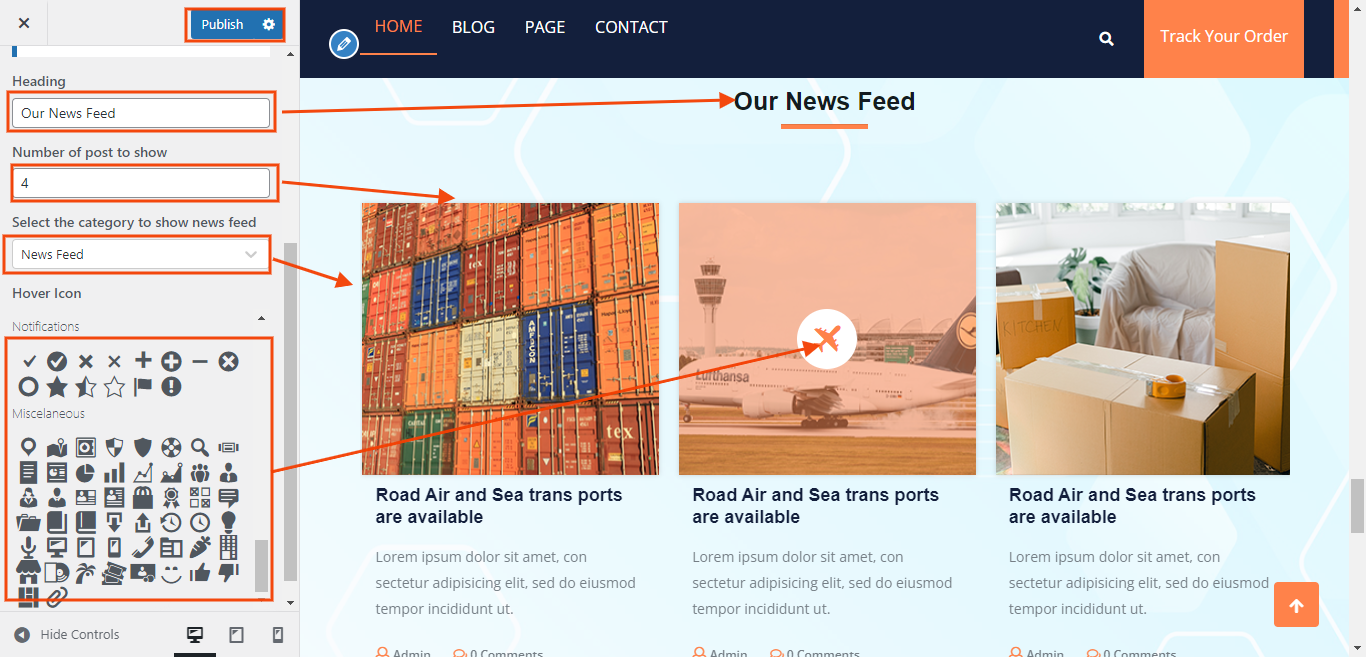
Task: Open Publish settings gear options
Action: pos(268,24)
